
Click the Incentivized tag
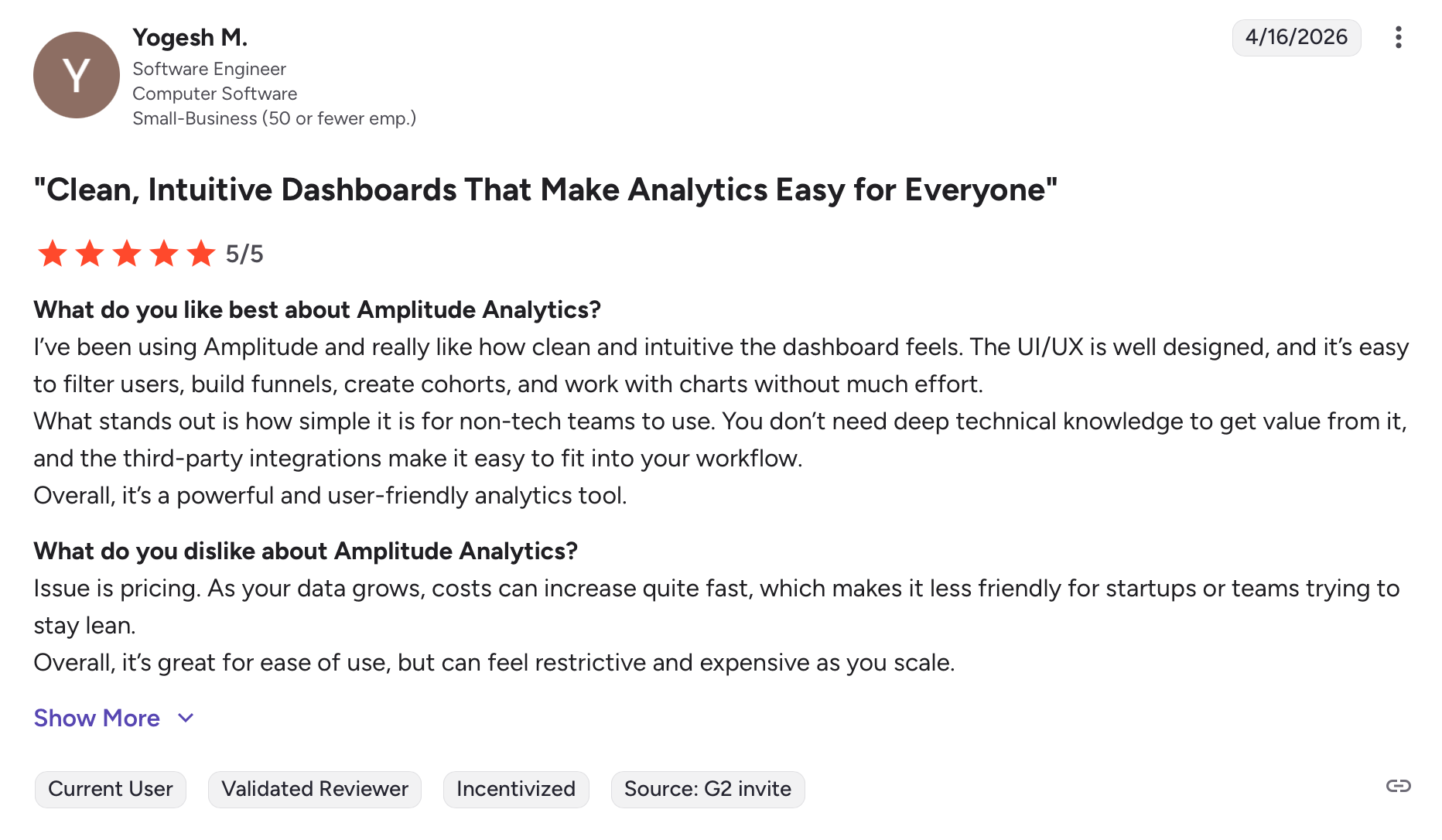pos(515,789)
